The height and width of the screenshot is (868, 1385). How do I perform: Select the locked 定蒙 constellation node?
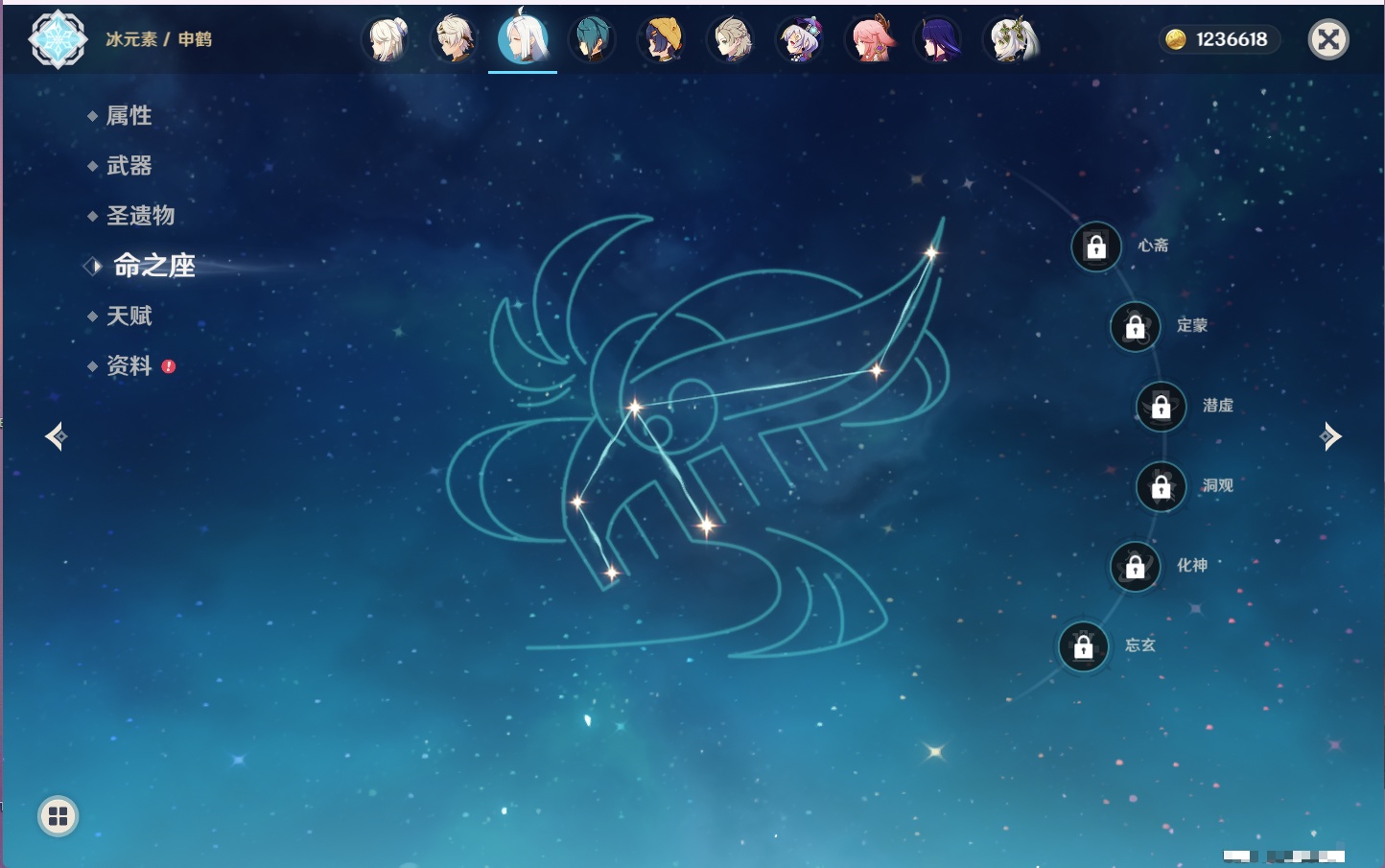point(1135,327)
